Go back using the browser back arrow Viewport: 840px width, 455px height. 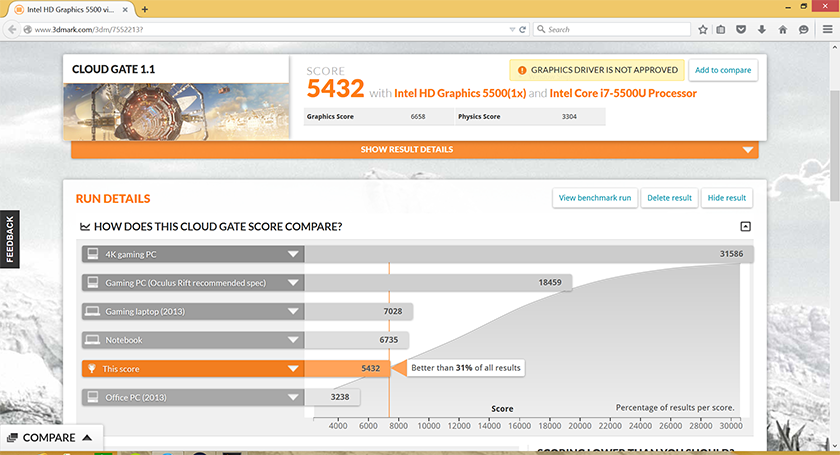[12, 29]
